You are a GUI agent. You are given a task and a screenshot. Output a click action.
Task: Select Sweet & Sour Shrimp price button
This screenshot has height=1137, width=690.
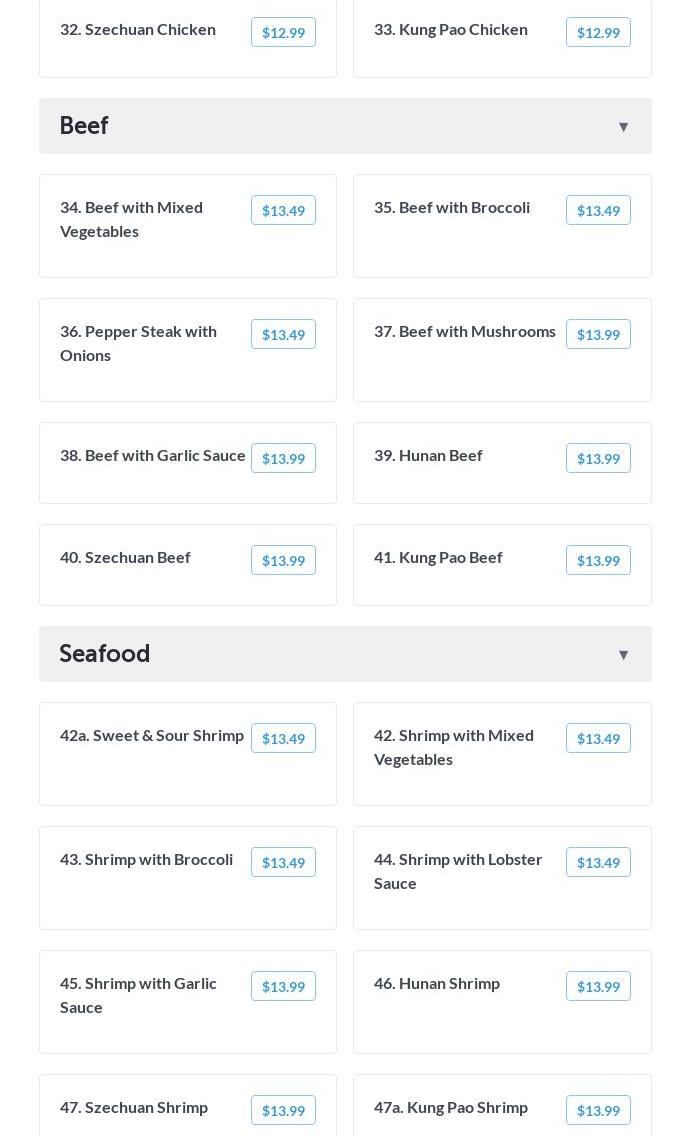283,738
